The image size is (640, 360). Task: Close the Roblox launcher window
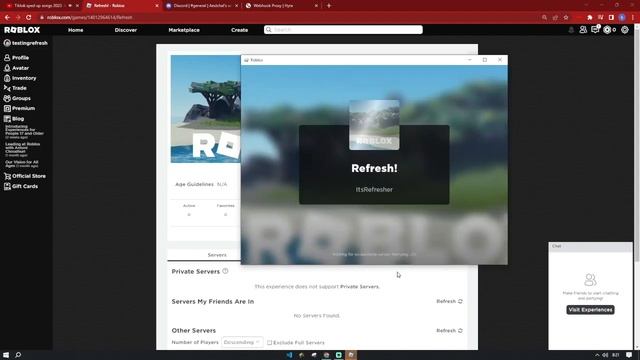tap(500, 60)
